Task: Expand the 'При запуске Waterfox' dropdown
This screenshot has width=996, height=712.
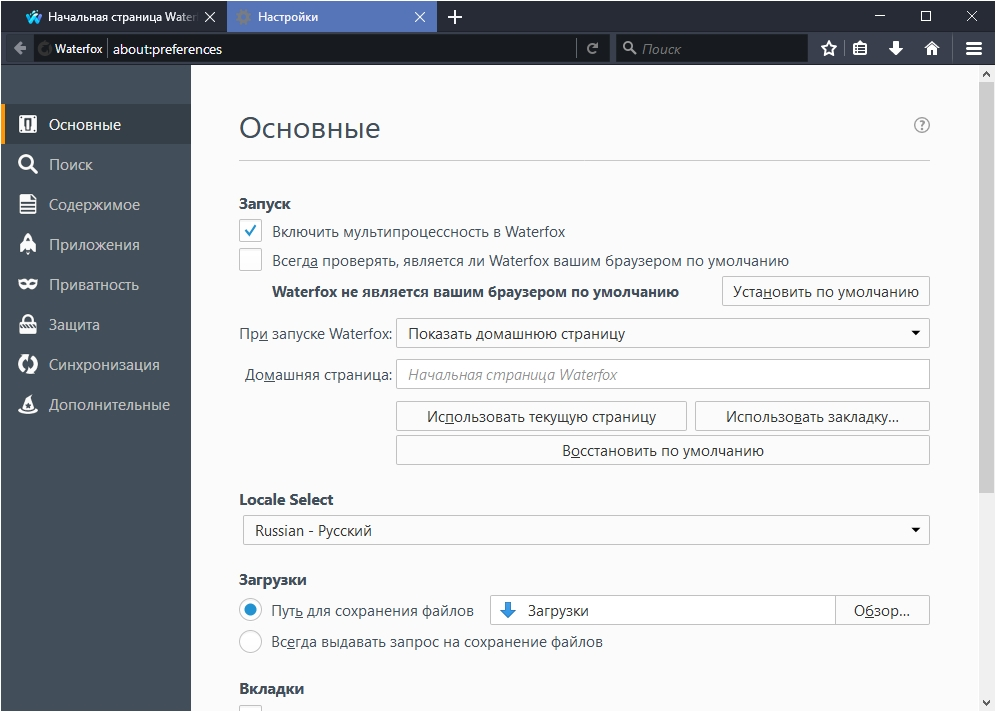Action: (662, 333)
